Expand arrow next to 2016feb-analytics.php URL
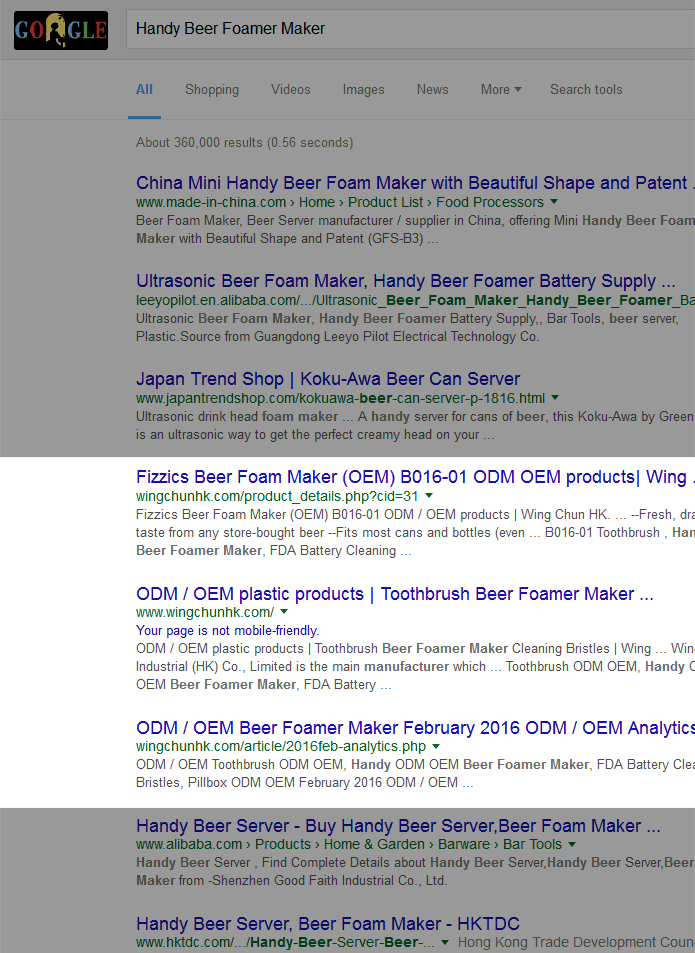Viewport: 695px width, 953px height. click(x=436, y=746)
